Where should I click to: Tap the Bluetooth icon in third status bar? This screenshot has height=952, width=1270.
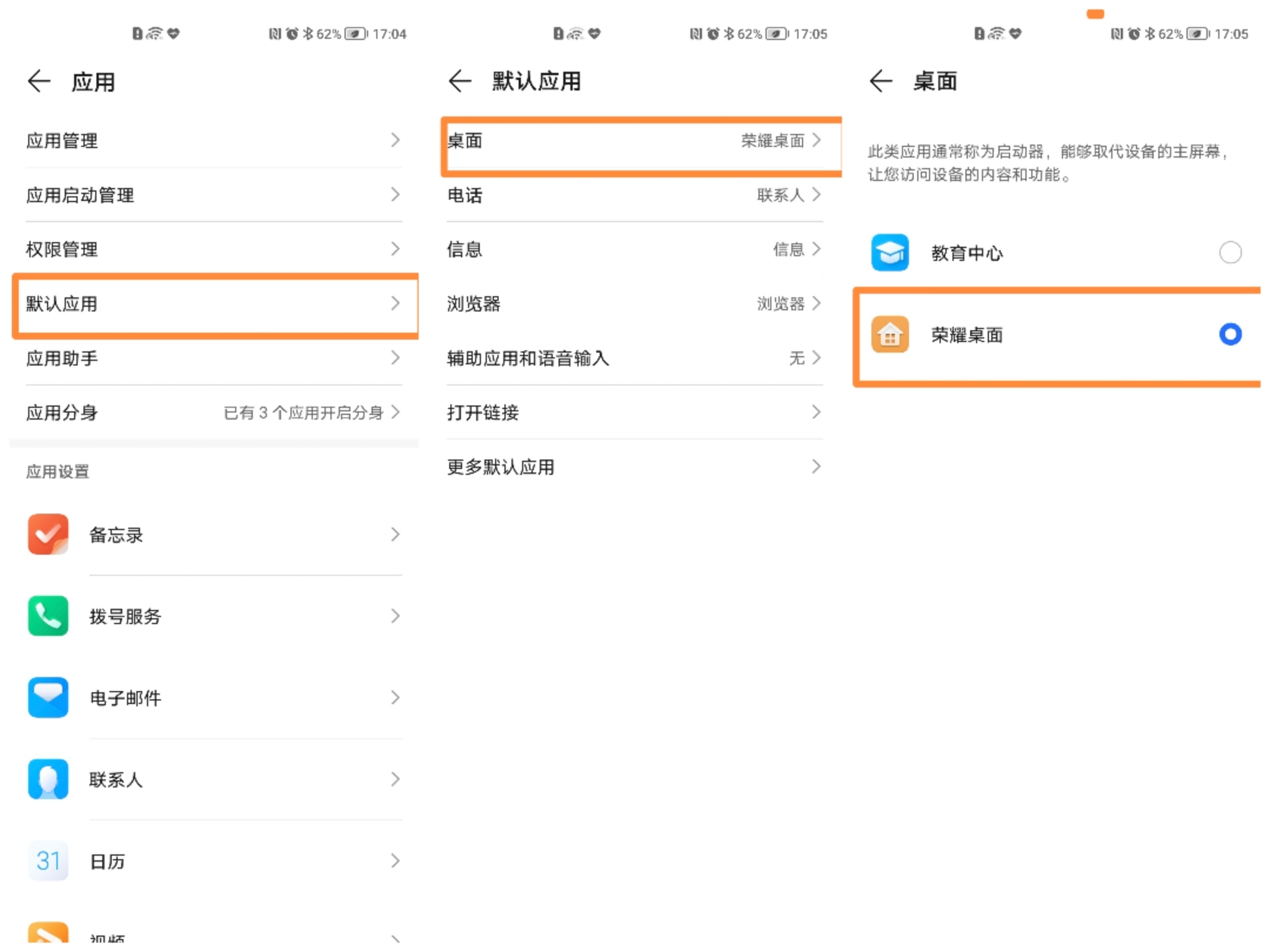coord(1149,33)
